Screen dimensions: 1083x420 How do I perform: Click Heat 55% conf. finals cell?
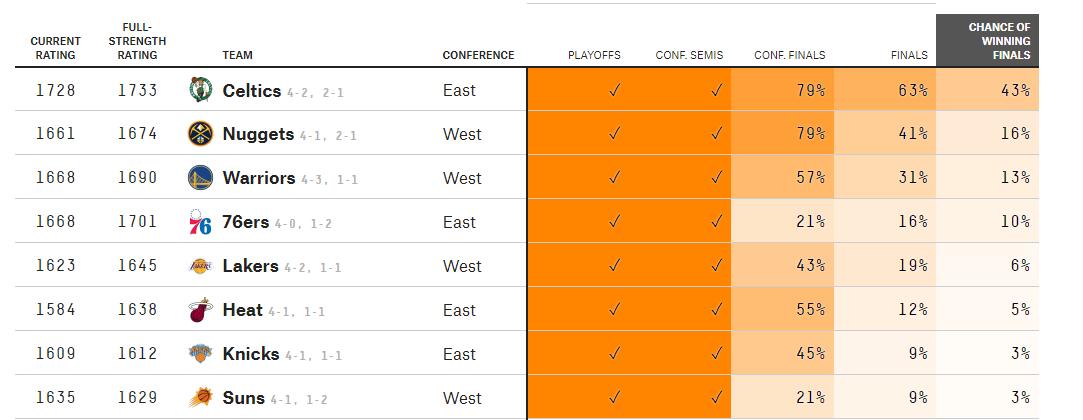click(x=783, y=310)
